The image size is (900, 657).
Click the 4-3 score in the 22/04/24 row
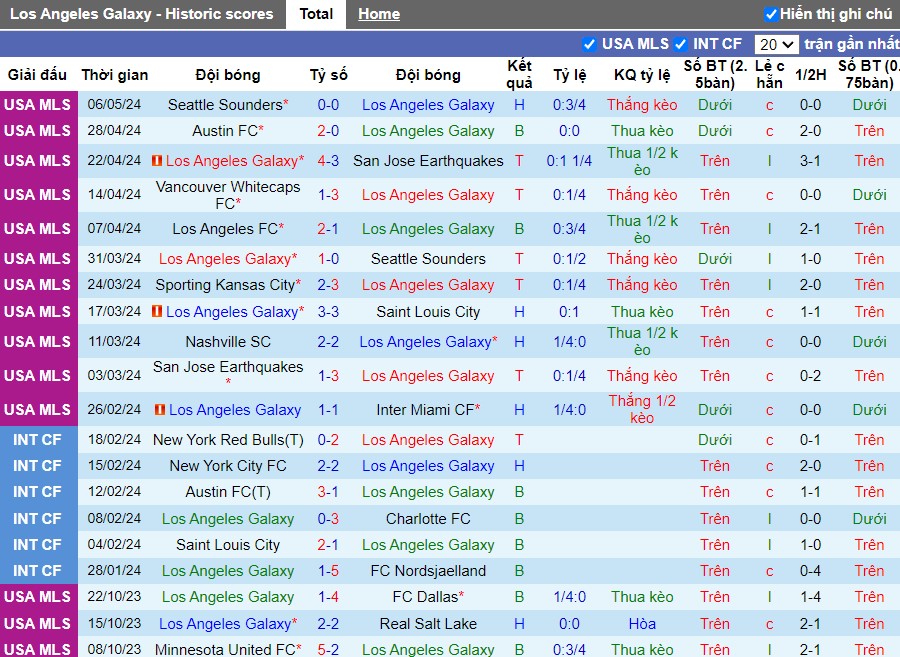coord(328,161)
